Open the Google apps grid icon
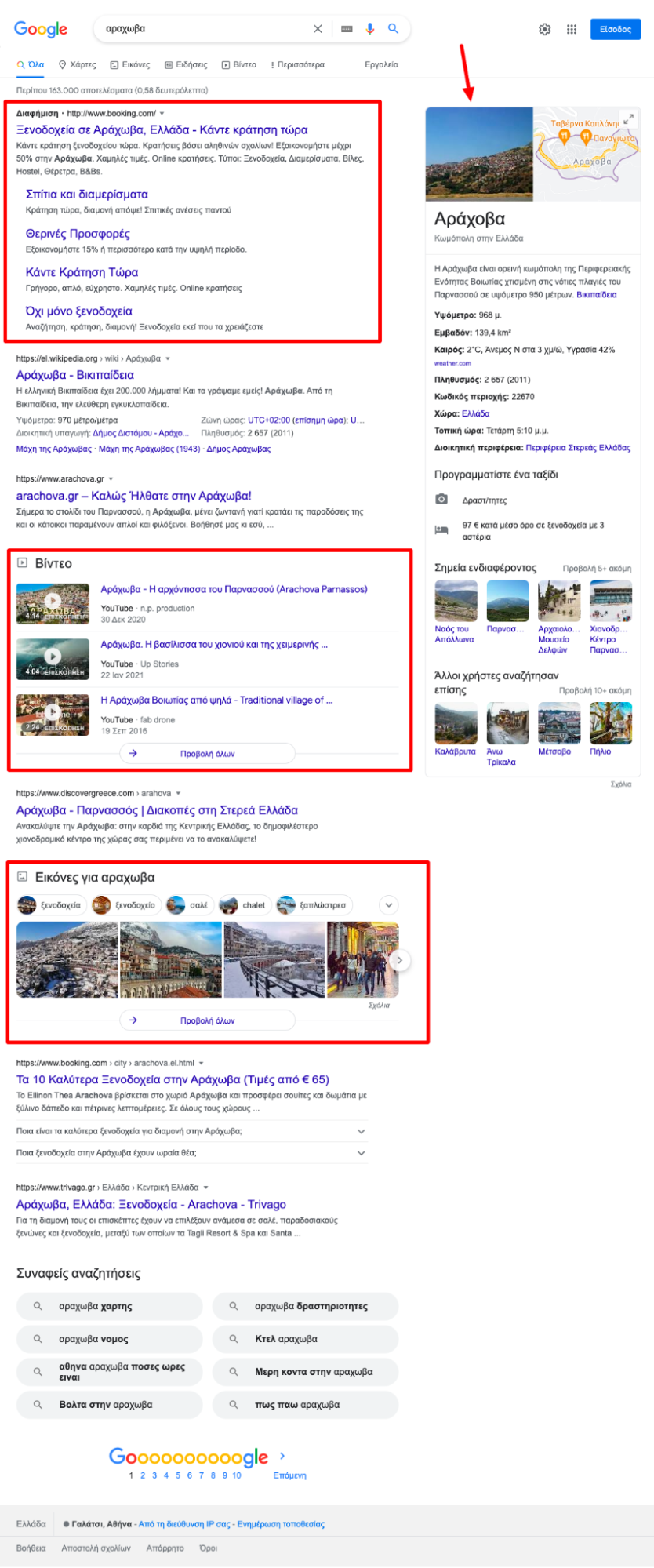 tap(572, 29)
